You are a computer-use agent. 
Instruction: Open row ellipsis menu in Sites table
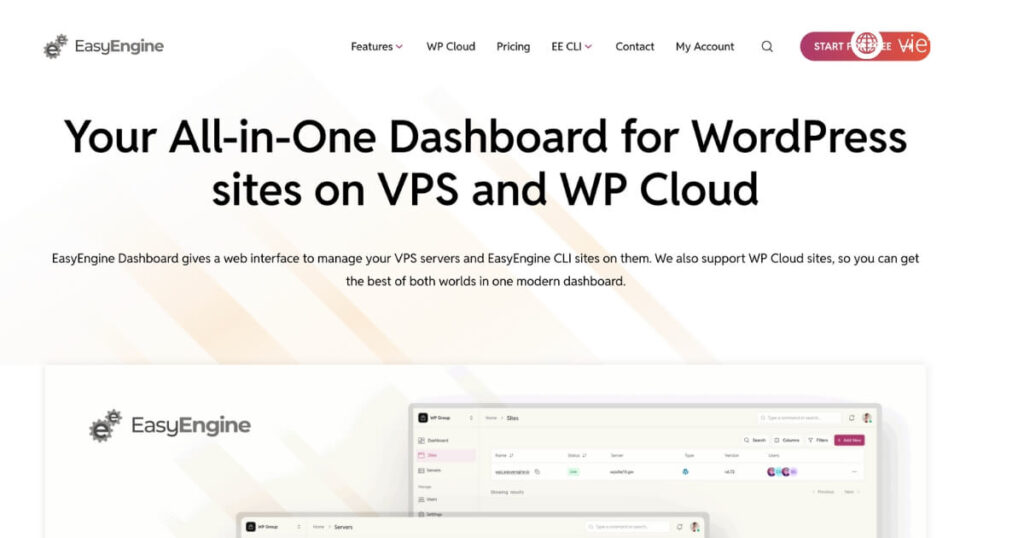tap(854, 471)
